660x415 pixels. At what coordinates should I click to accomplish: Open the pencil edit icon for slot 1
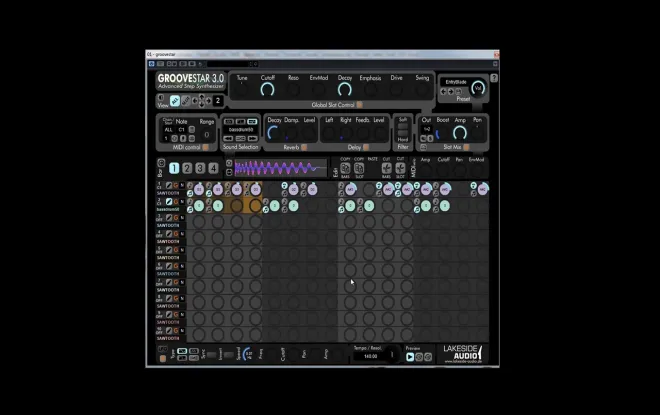point(169,185)
